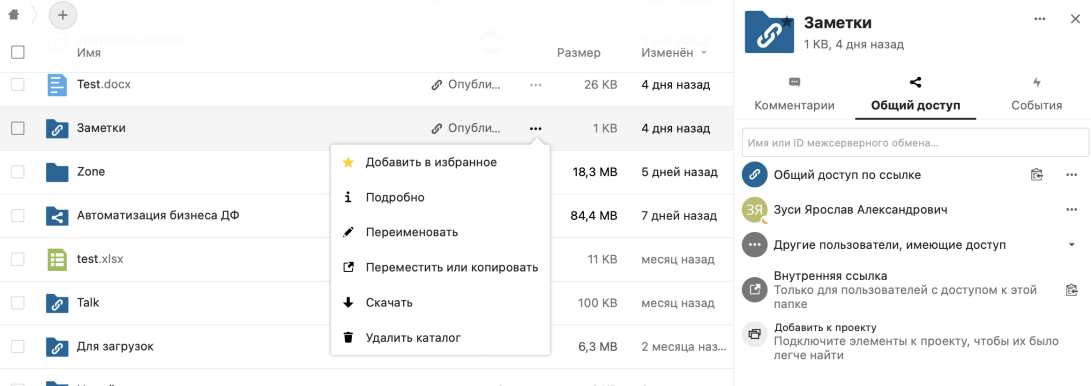The height and width of the screenshot is (386, 1091).
Task: Sort files by Размер column header
Action: pos(578,53)
